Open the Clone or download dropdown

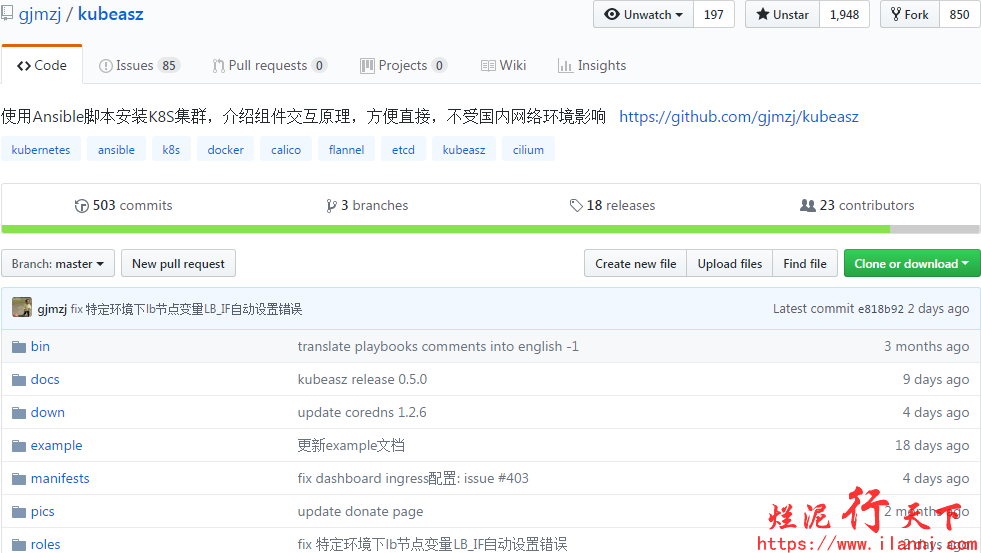(x=911, y=264)
